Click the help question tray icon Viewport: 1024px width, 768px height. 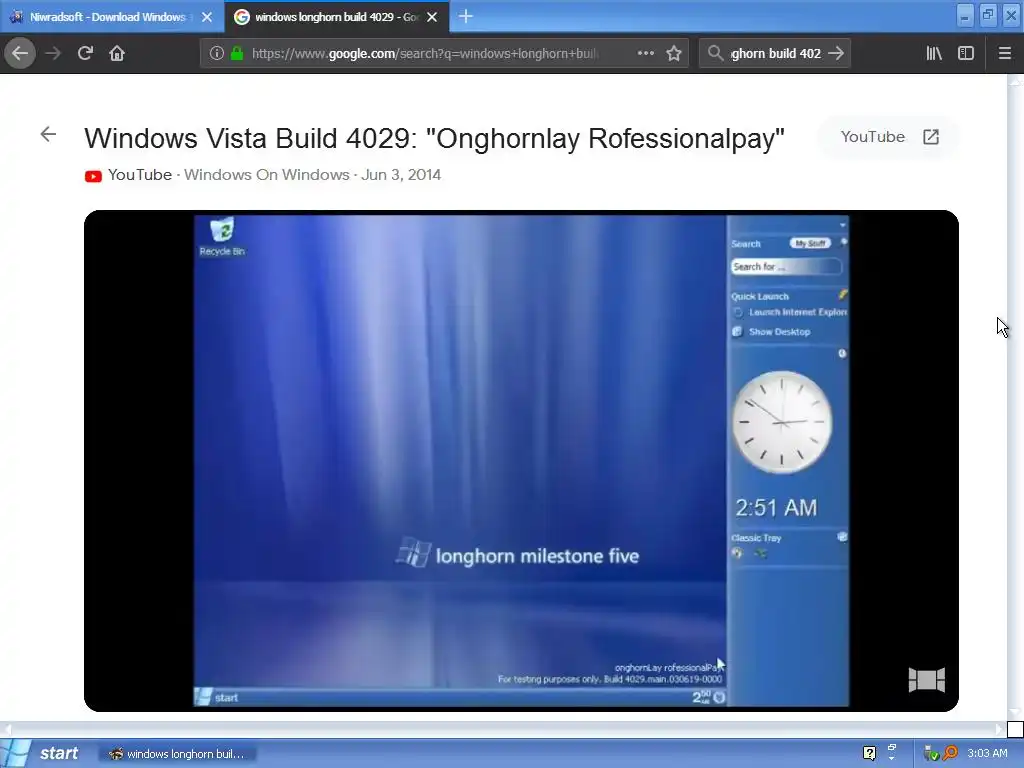pos(869,754)
